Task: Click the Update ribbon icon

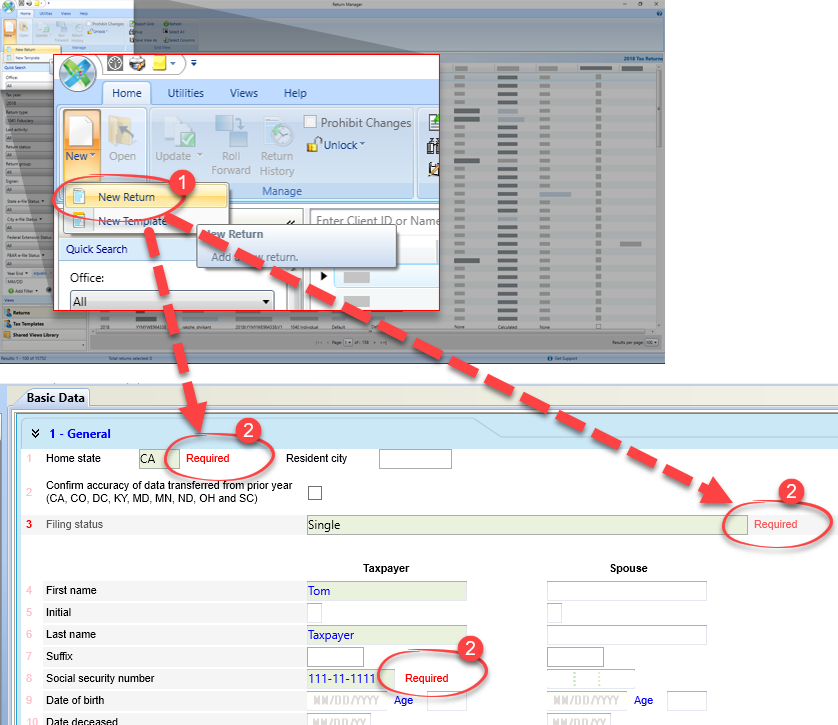Action: [179, 131]
